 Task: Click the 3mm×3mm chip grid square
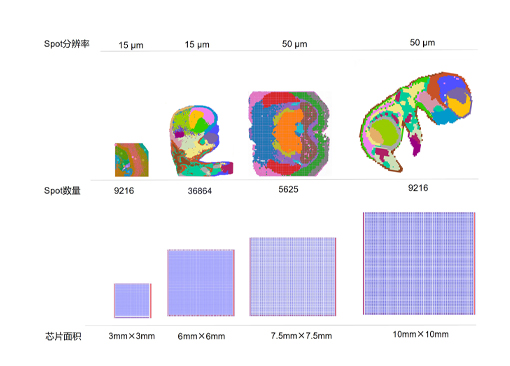pos(133,300)
